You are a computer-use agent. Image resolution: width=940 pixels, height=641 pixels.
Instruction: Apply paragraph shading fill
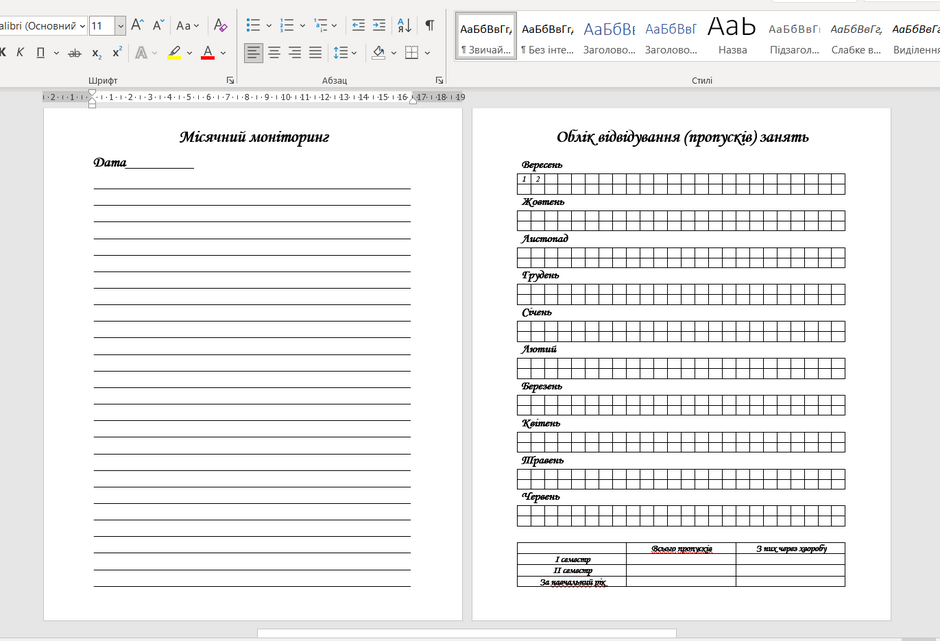[x=378, y=53]
